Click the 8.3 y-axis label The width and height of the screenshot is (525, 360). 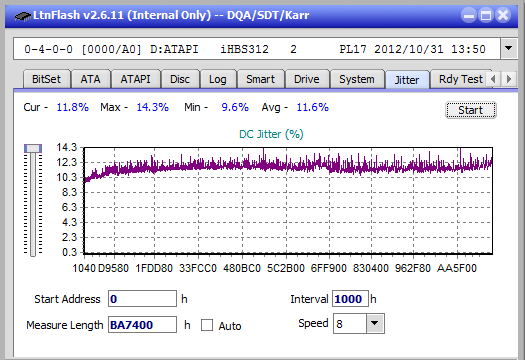tap(69, 192)
